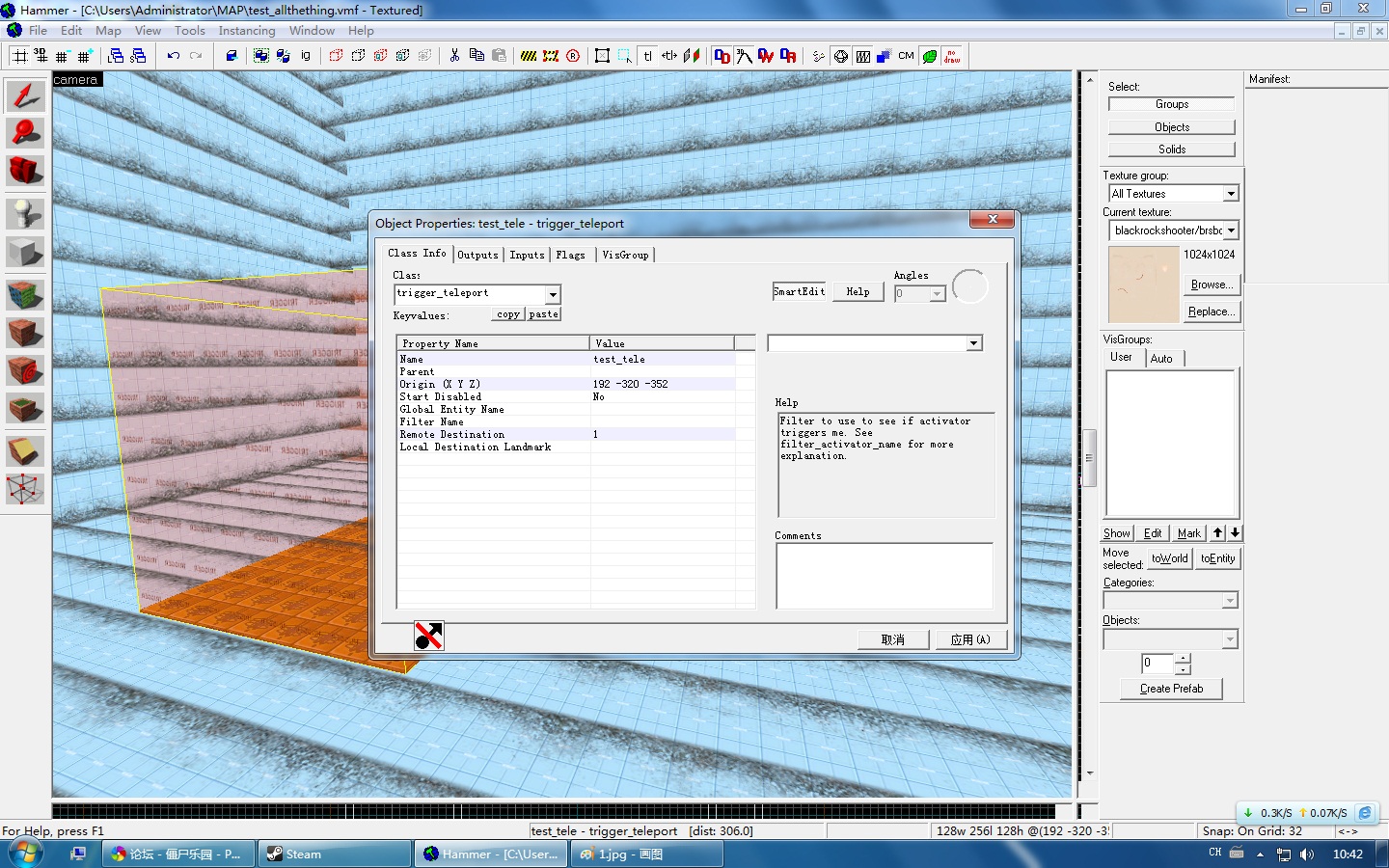Switch VisGroups to Auto tab
This screenshot has width=1389, height=868.
click(x=1161, y=359)
